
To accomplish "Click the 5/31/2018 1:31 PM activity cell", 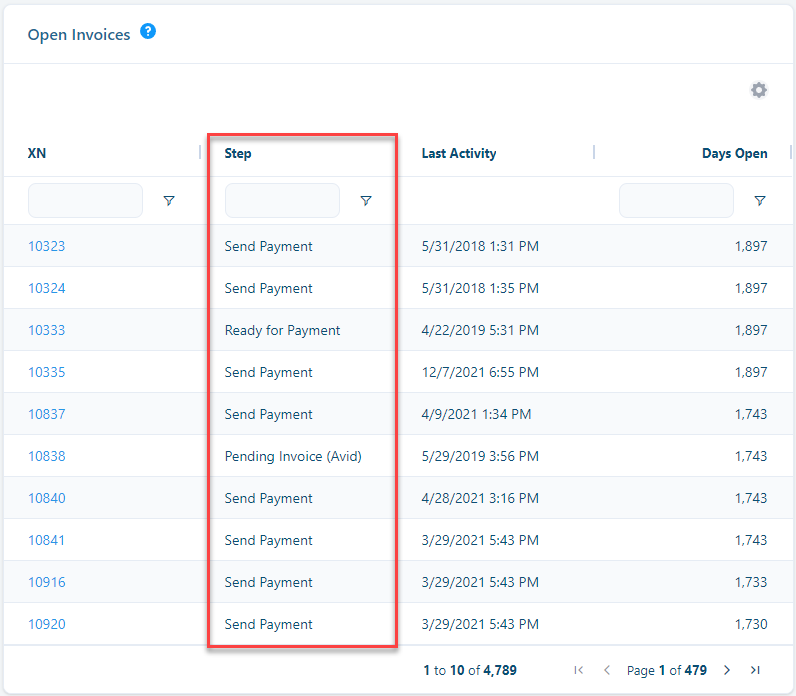I will click(480, 246).
